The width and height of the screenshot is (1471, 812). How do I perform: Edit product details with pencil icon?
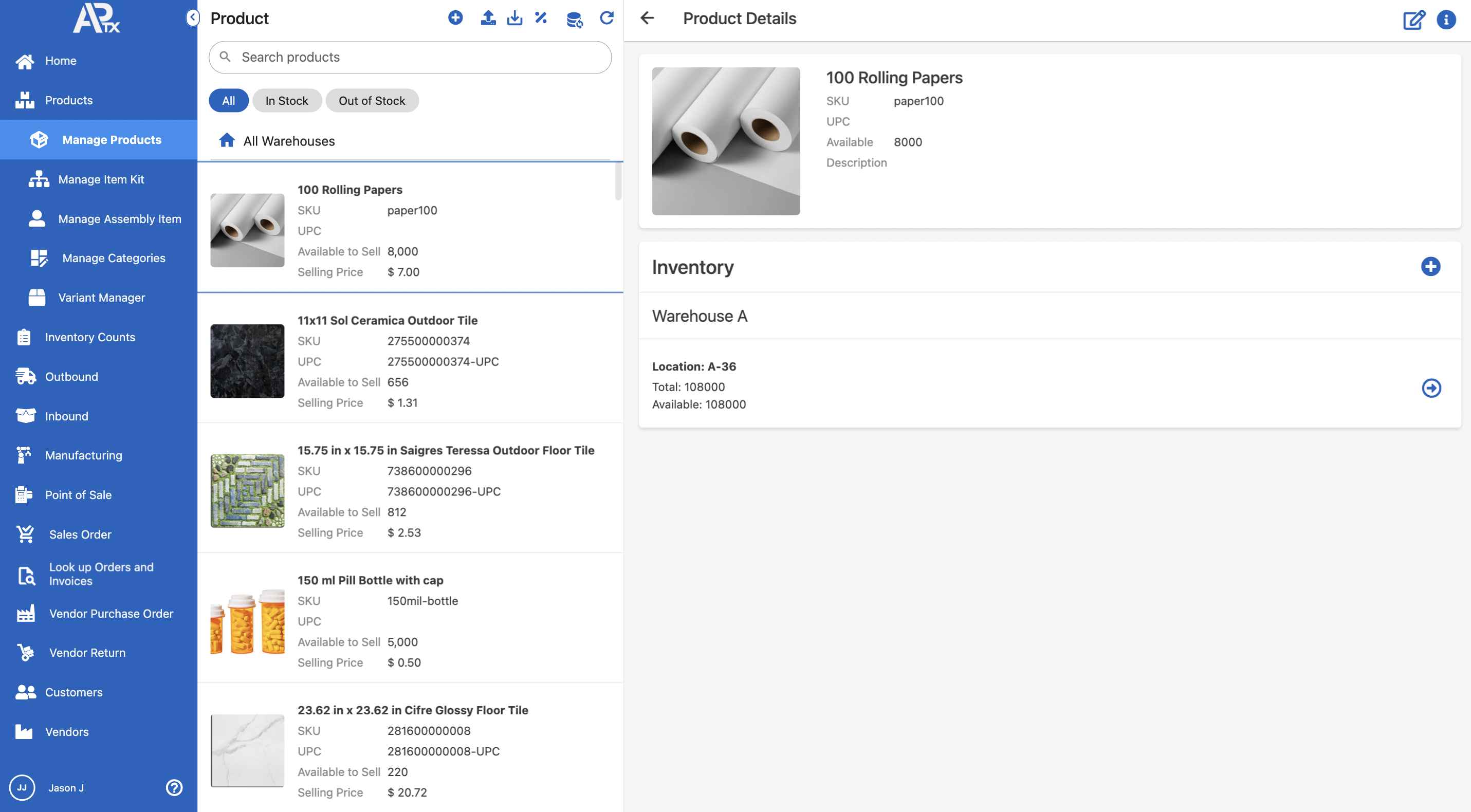click(1414, 20)
